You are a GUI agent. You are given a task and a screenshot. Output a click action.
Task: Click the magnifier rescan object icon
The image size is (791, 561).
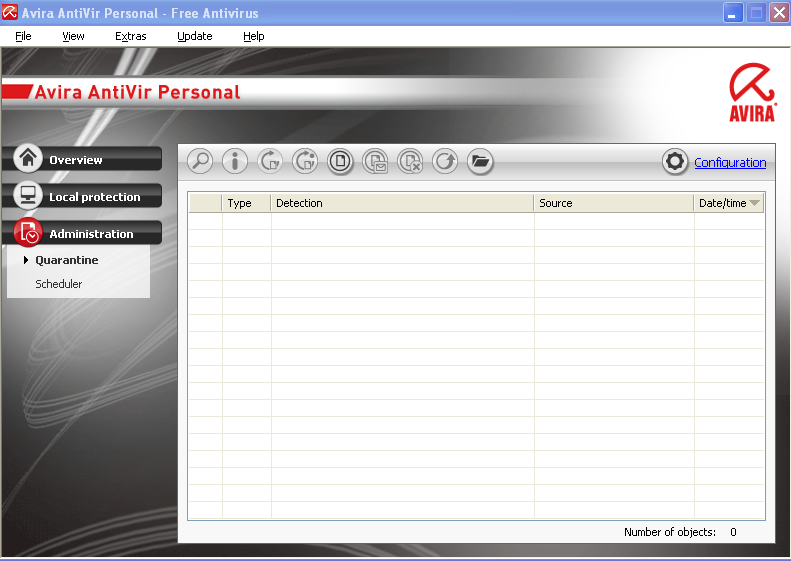(200, 162)
